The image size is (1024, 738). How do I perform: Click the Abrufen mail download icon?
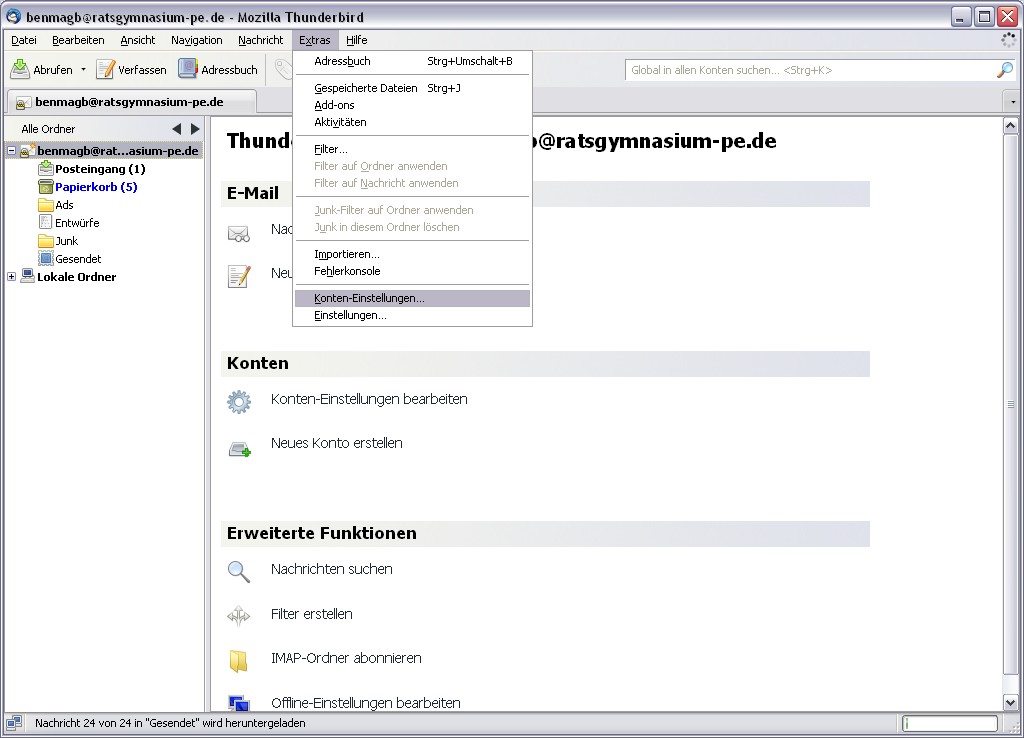point(20,69)
